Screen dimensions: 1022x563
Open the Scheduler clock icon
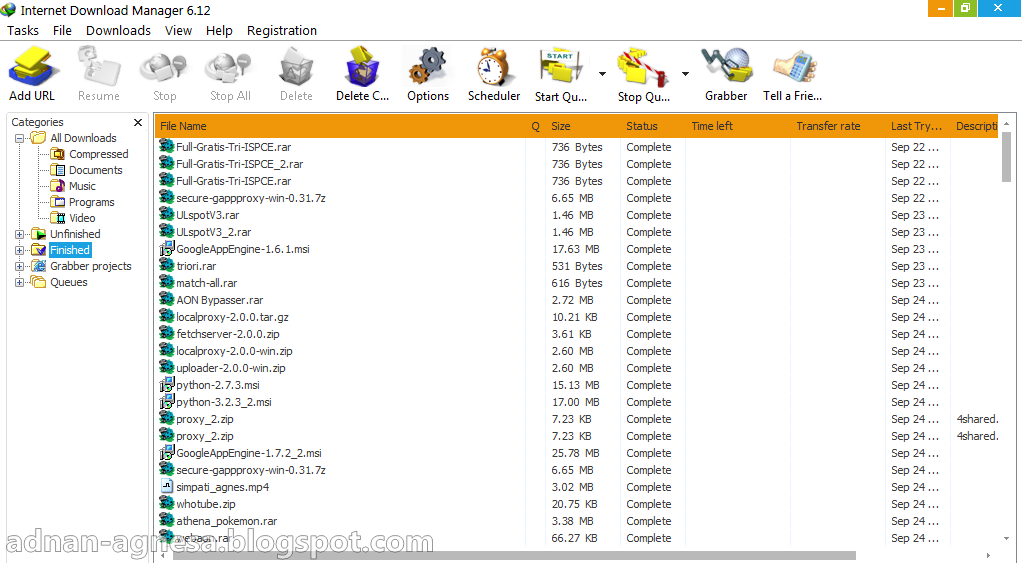[493, 66]
